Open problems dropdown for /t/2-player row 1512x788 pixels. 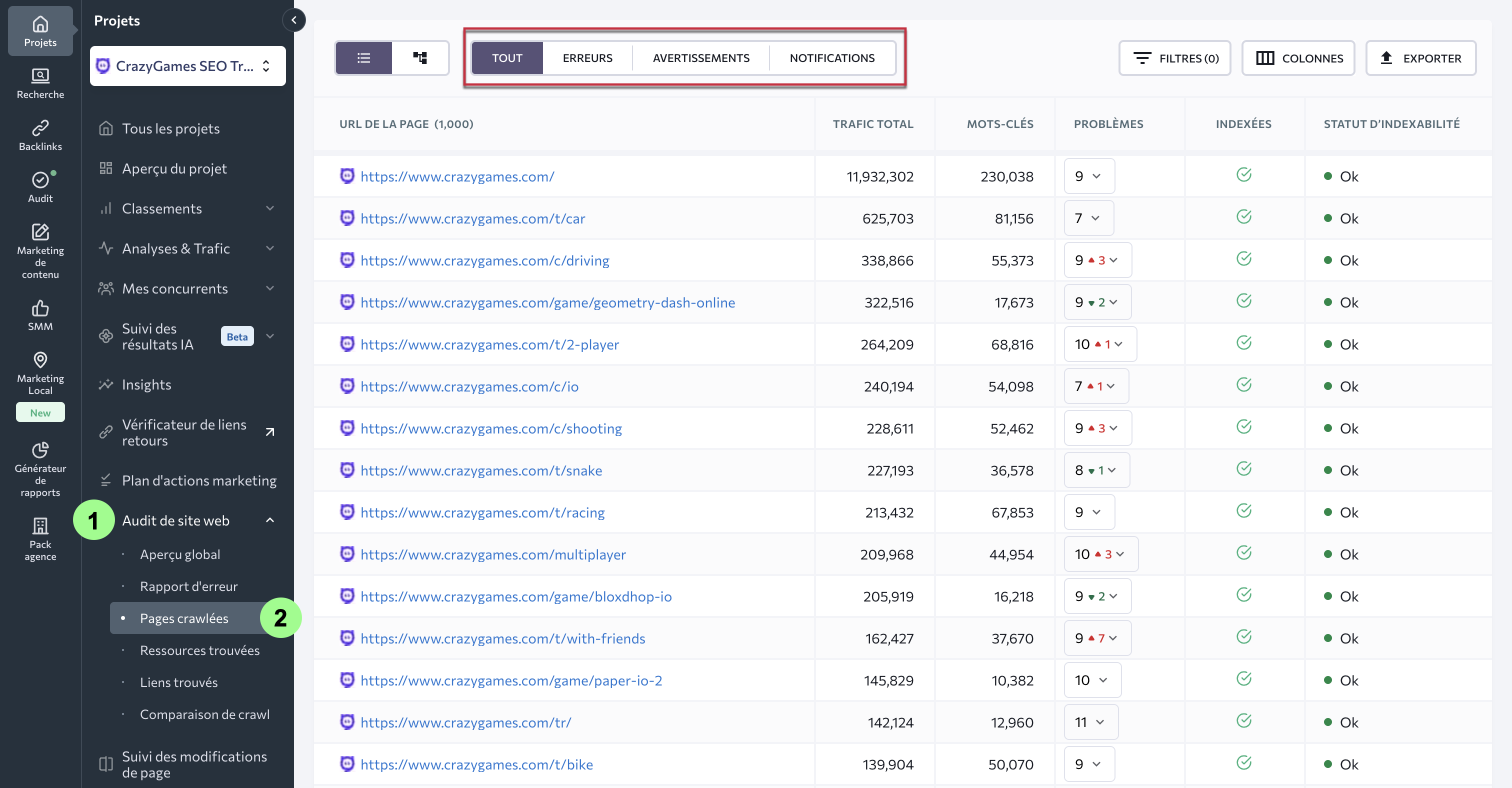point(1100,344)
